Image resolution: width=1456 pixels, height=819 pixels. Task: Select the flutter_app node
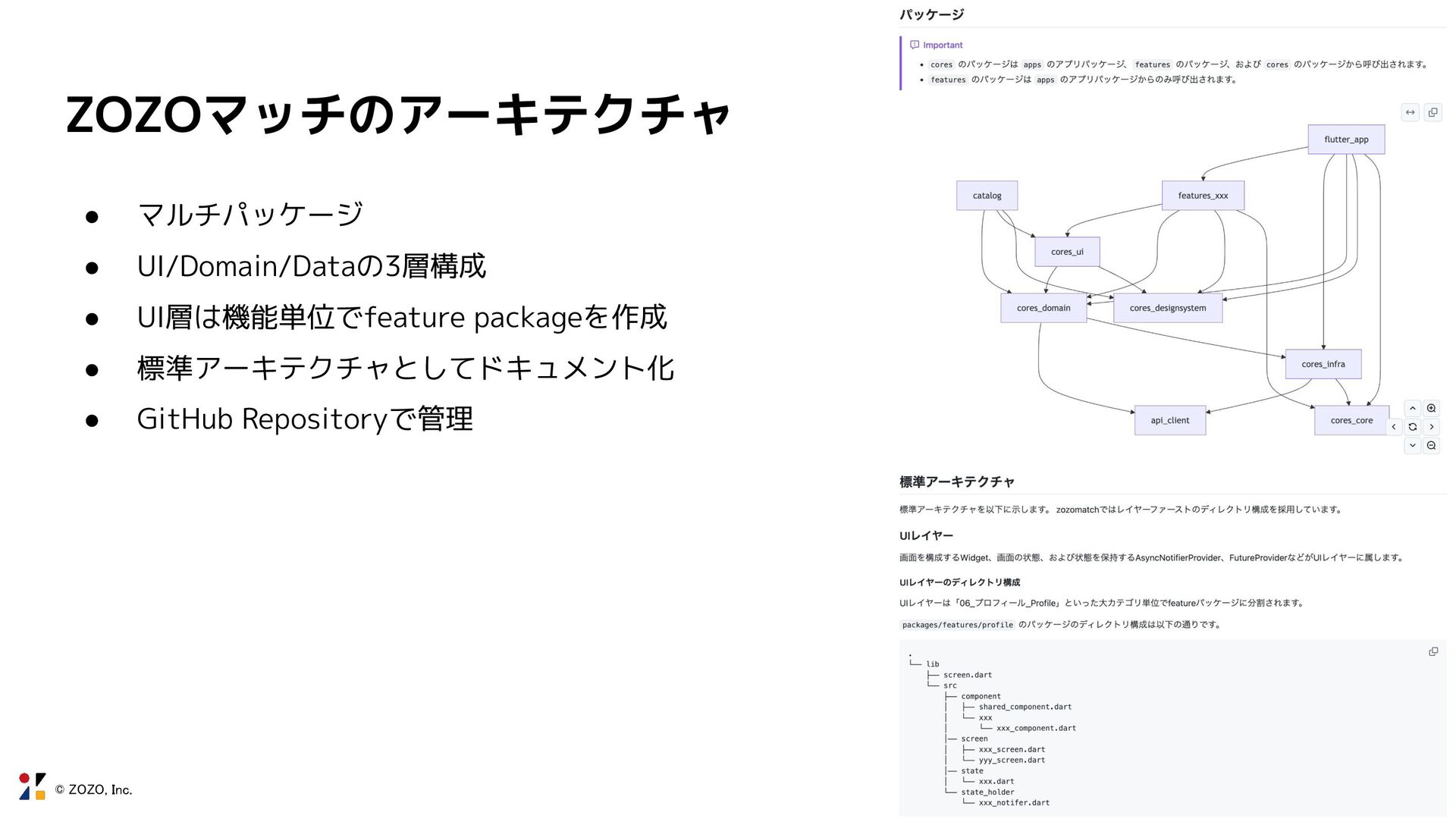(x=1346, y=140)
